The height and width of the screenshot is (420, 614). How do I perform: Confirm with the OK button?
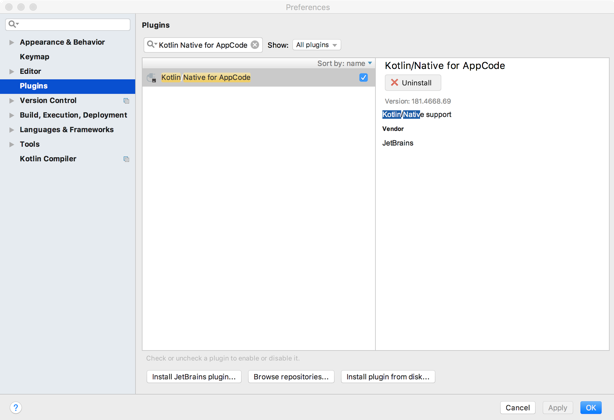click(591, 407)
